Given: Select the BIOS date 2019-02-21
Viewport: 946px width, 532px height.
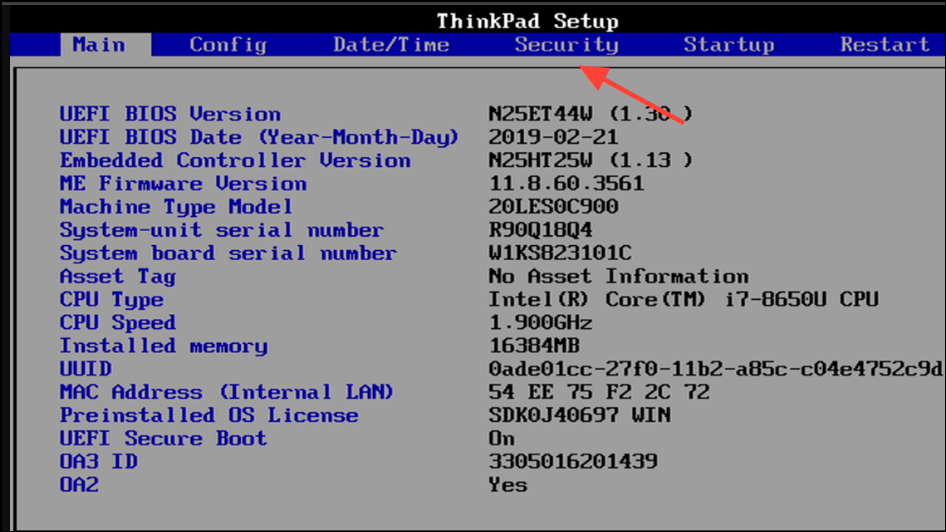Looking at the screenshot, I should (553, 138).
